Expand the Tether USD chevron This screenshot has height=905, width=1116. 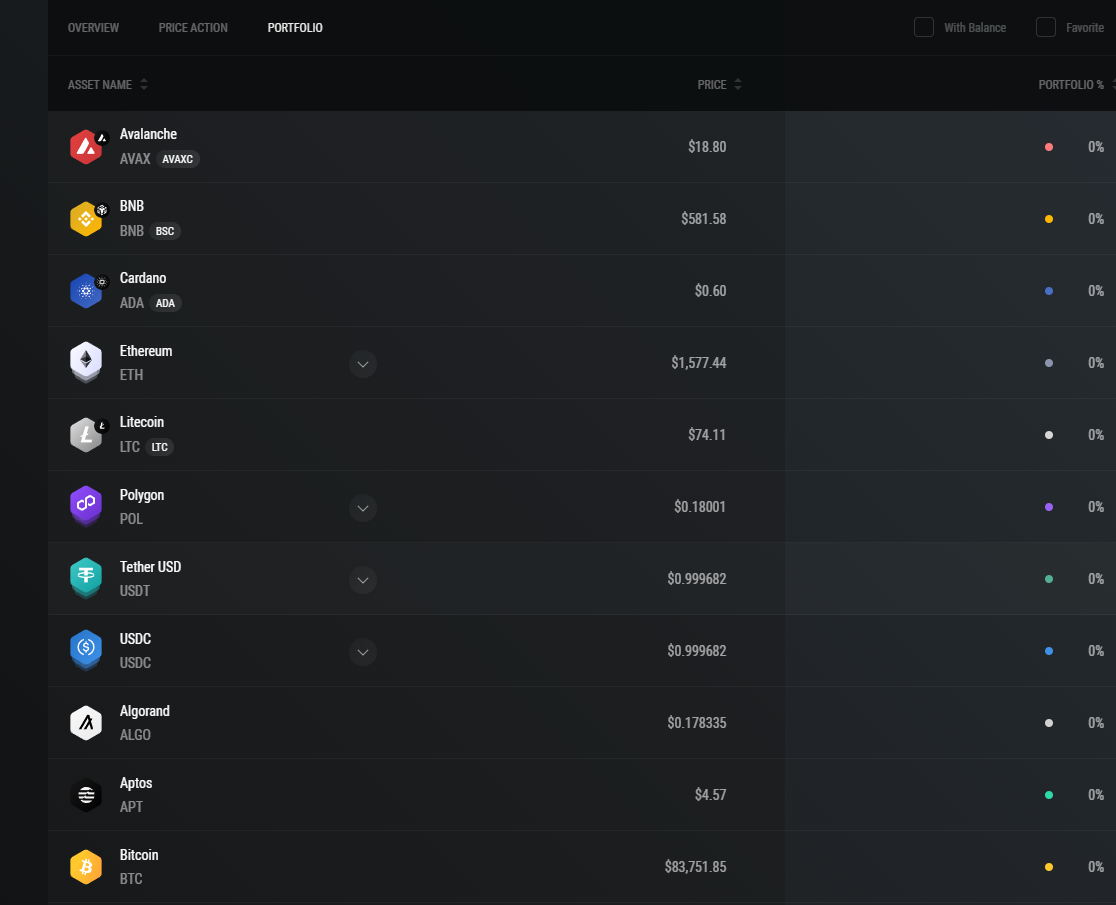pos(363,580)
